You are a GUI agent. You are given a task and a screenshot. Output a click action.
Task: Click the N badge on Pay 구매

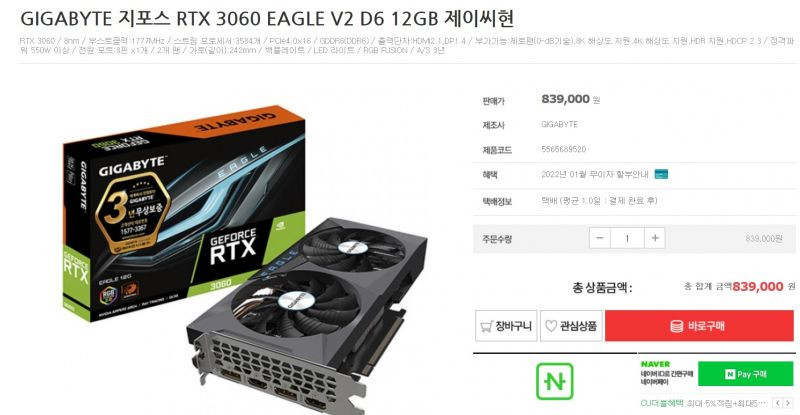pos(730,374)
